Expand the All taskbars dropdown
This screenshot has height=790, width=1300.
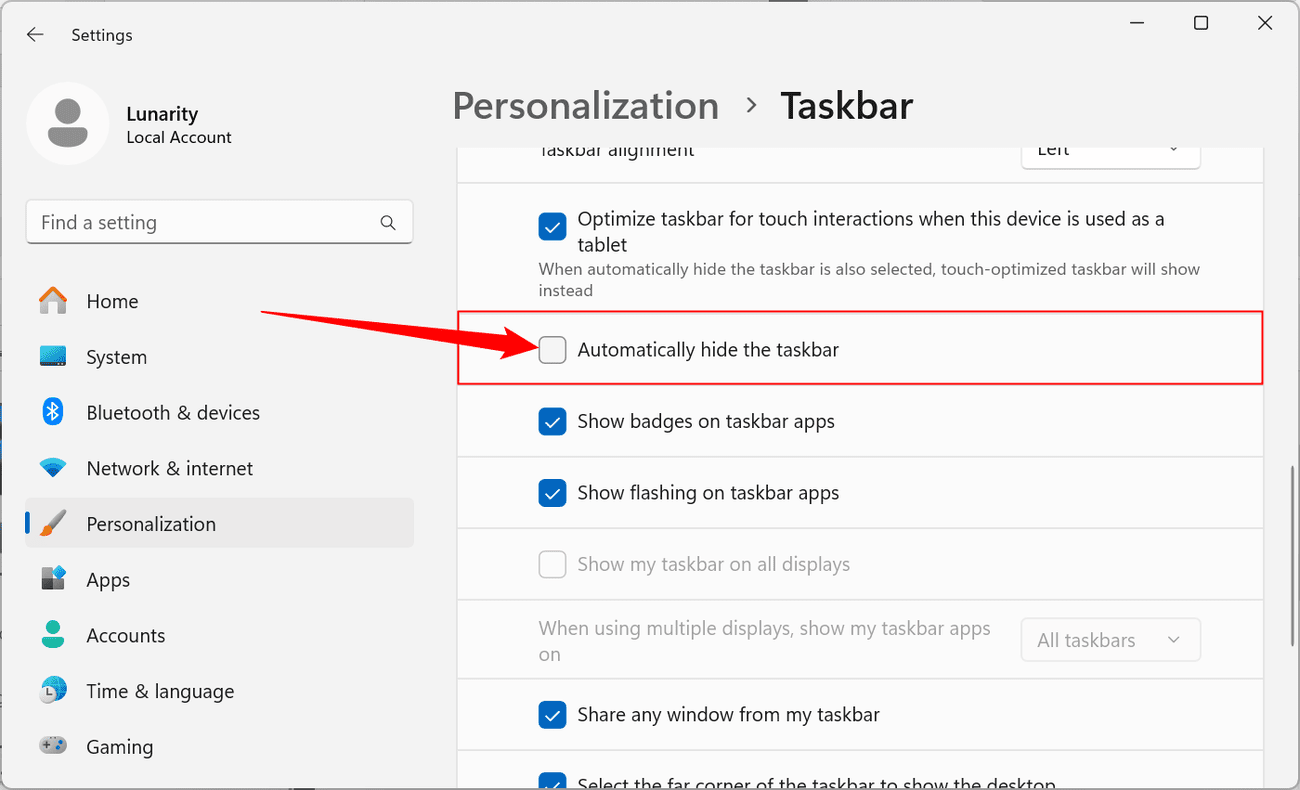1110,640
